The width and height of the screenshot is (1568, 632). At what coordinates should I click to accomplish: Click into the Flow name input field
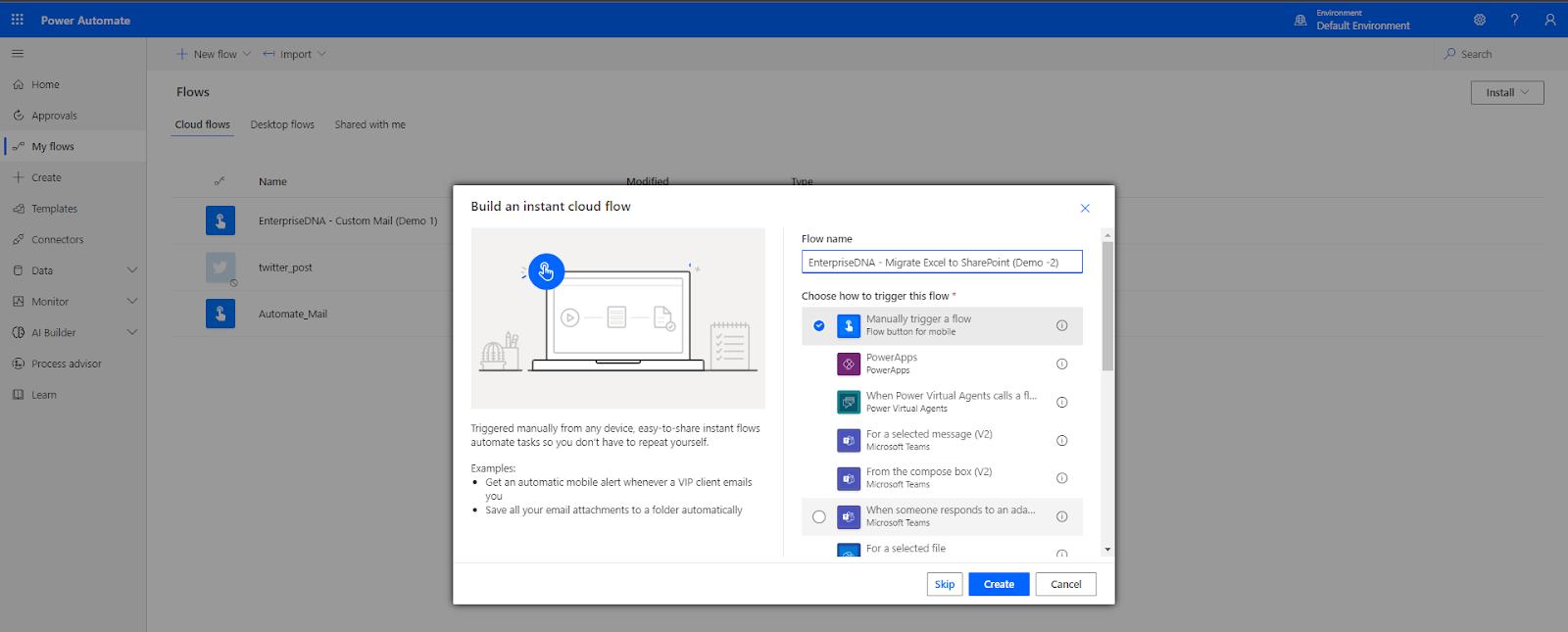tap(942, 262)
